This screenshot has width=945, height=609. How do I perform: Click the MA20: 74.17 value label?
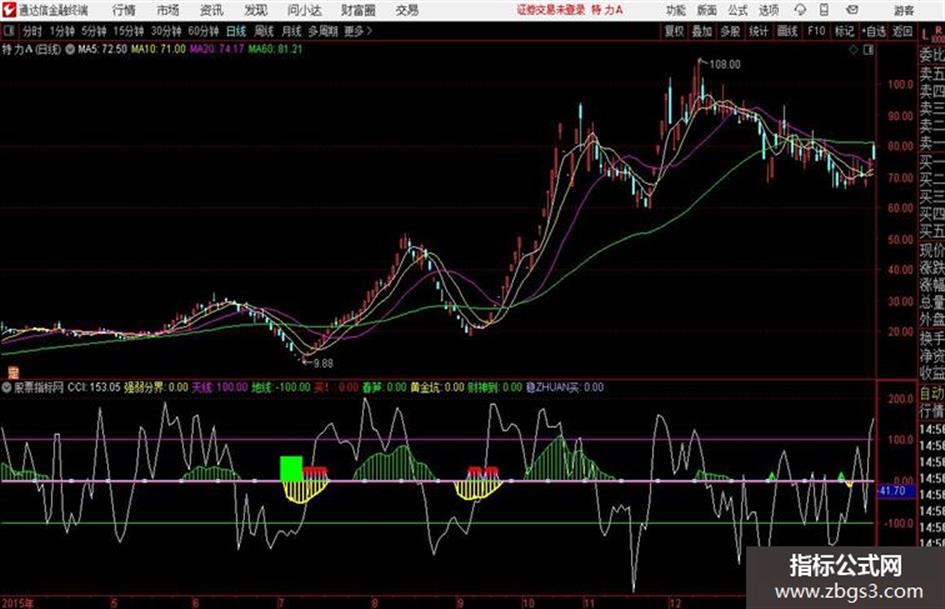pos(217,49)
